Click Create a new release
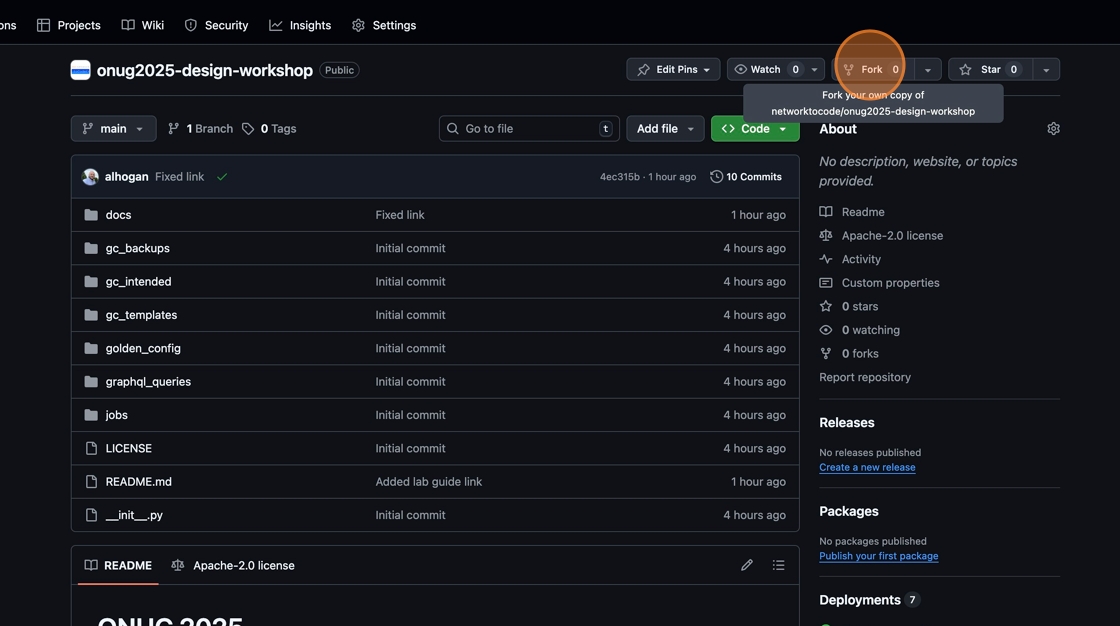 click(867, 467)
